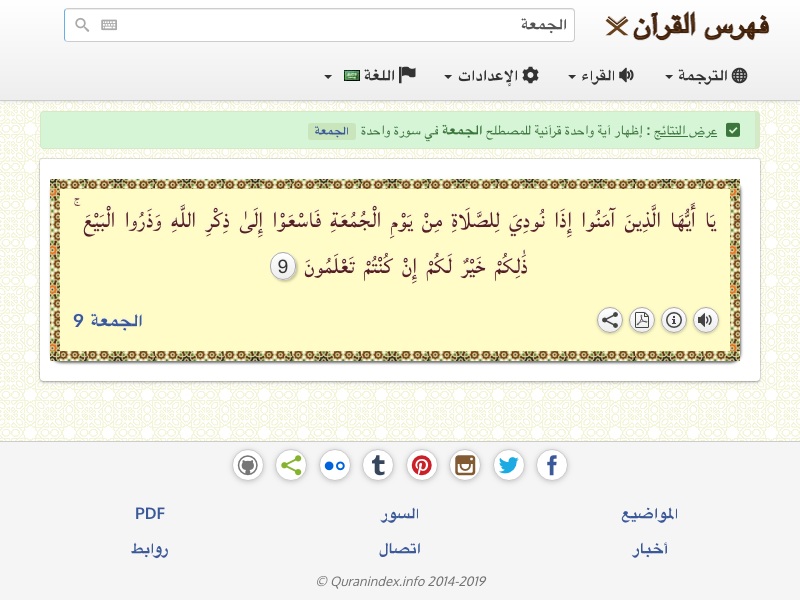This screenshot has height=600, width=800.
Task: Open the Pinterest footer icon
Action: (422, 465)
